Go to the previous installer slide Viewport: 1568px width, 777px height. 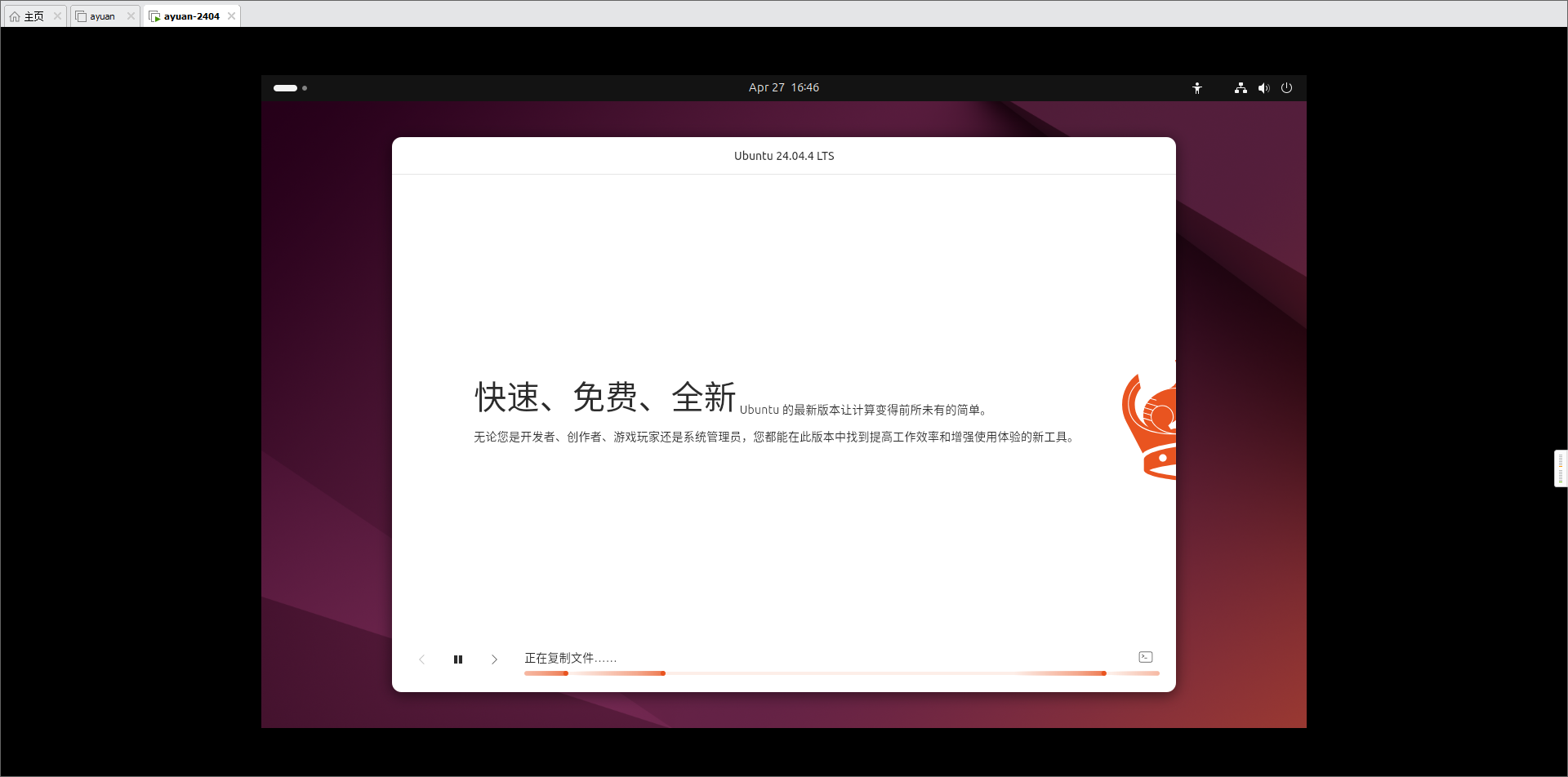click(421, 659)
